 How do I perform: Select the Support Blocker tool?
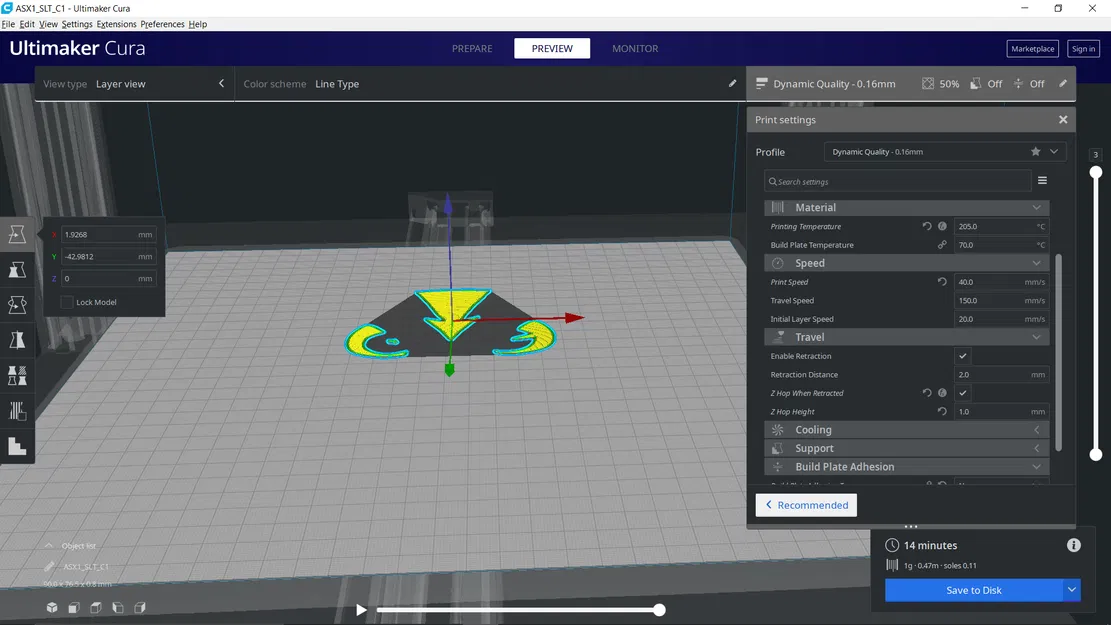(x=17, y=411)
